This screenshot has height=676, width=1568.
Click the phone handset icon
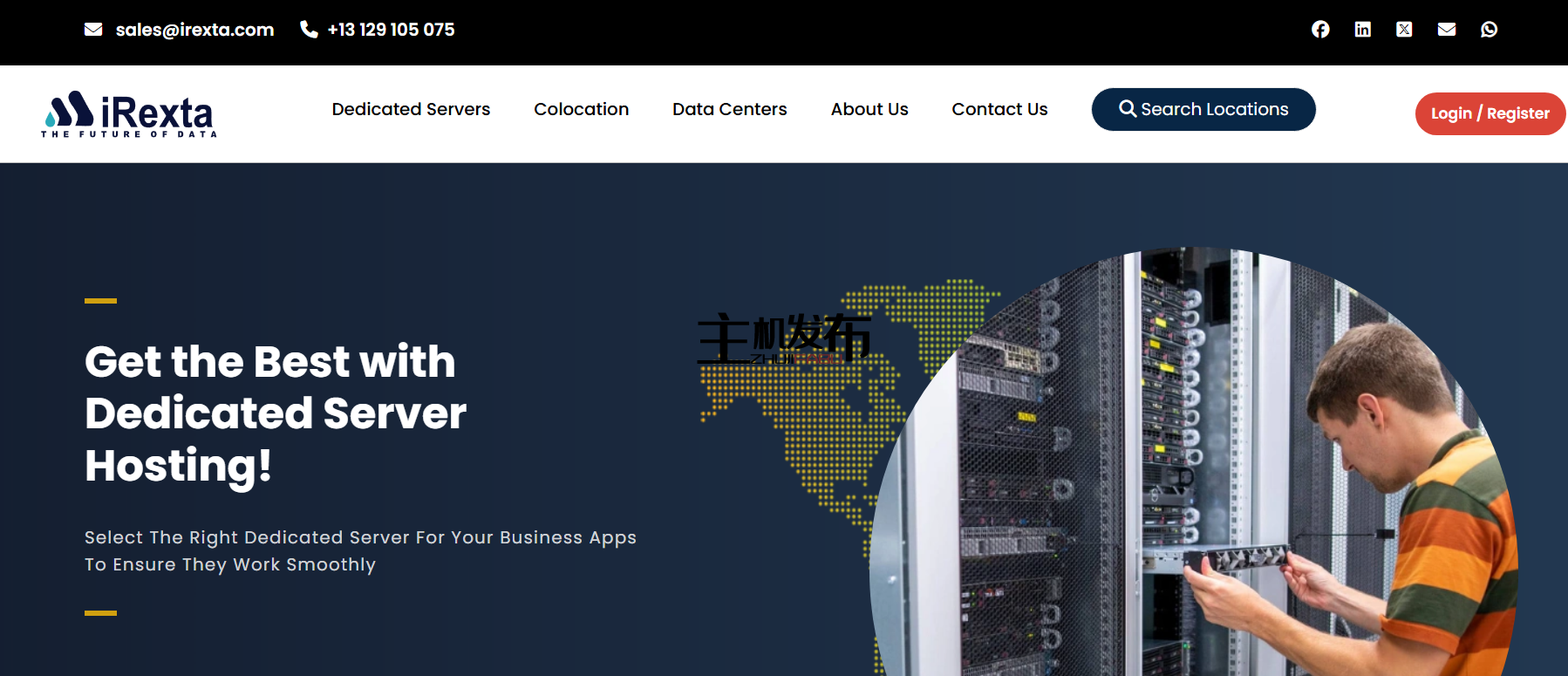coord(309,30)
